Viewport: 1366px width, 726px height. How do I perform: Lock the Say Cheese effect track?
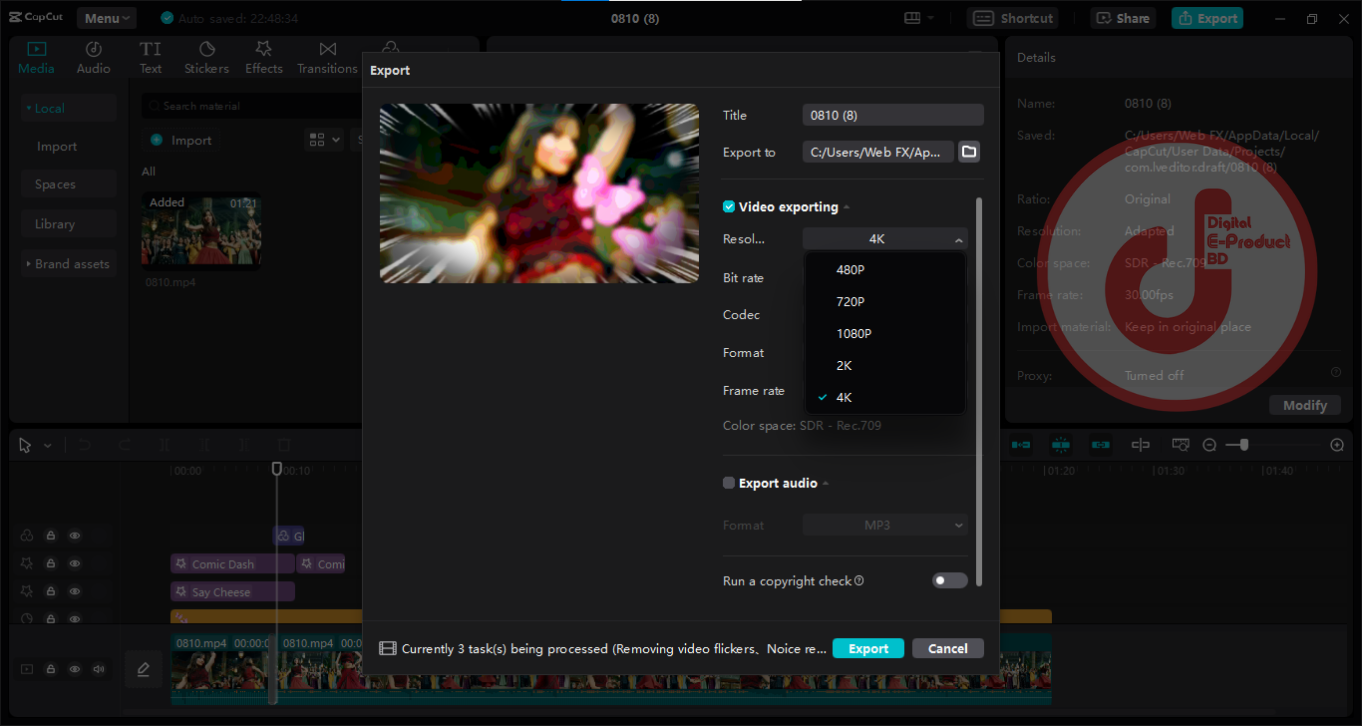point(51,592)
